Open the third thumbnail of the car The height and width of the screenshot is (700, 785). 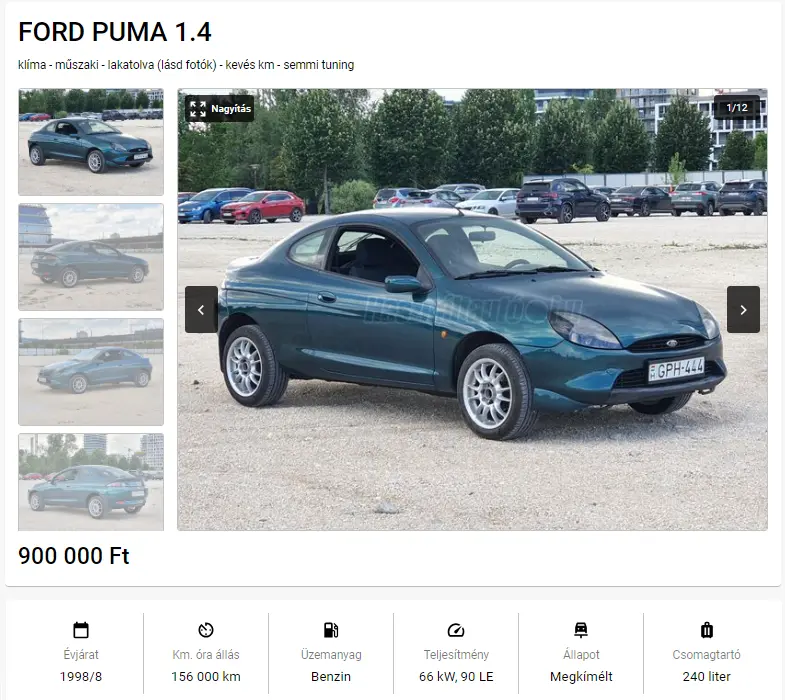point(91,372)
